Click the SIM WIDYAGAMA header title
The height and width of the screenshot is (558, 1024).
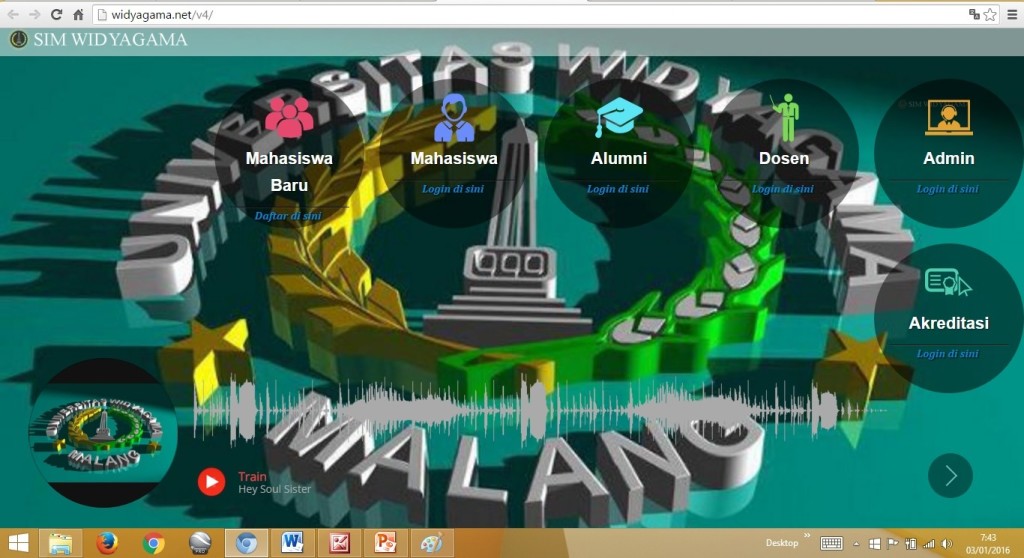pos(110,39)
